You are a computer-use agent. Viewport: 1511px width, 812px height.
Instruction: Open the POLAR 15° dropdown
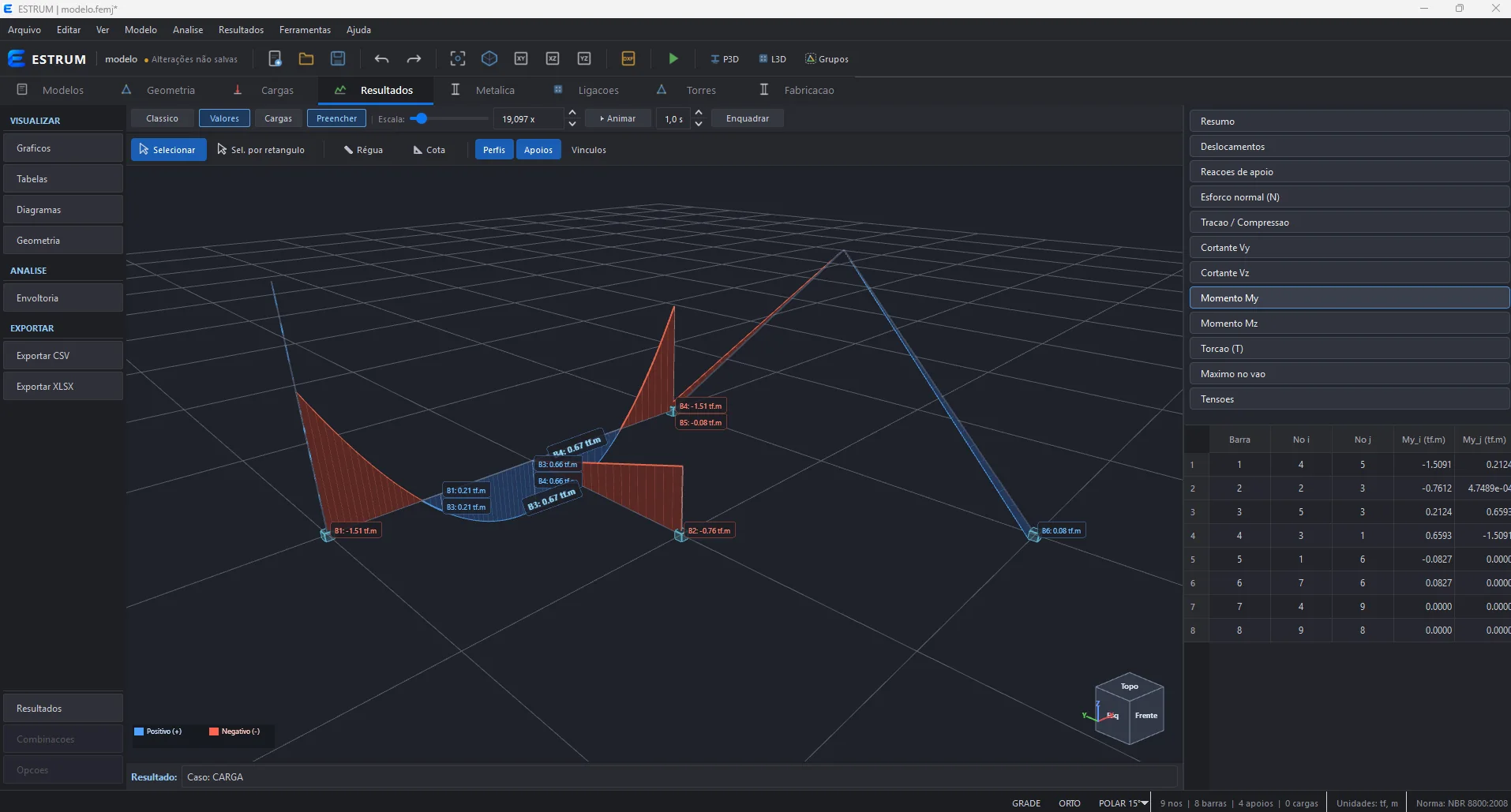tap(1123, 803)
